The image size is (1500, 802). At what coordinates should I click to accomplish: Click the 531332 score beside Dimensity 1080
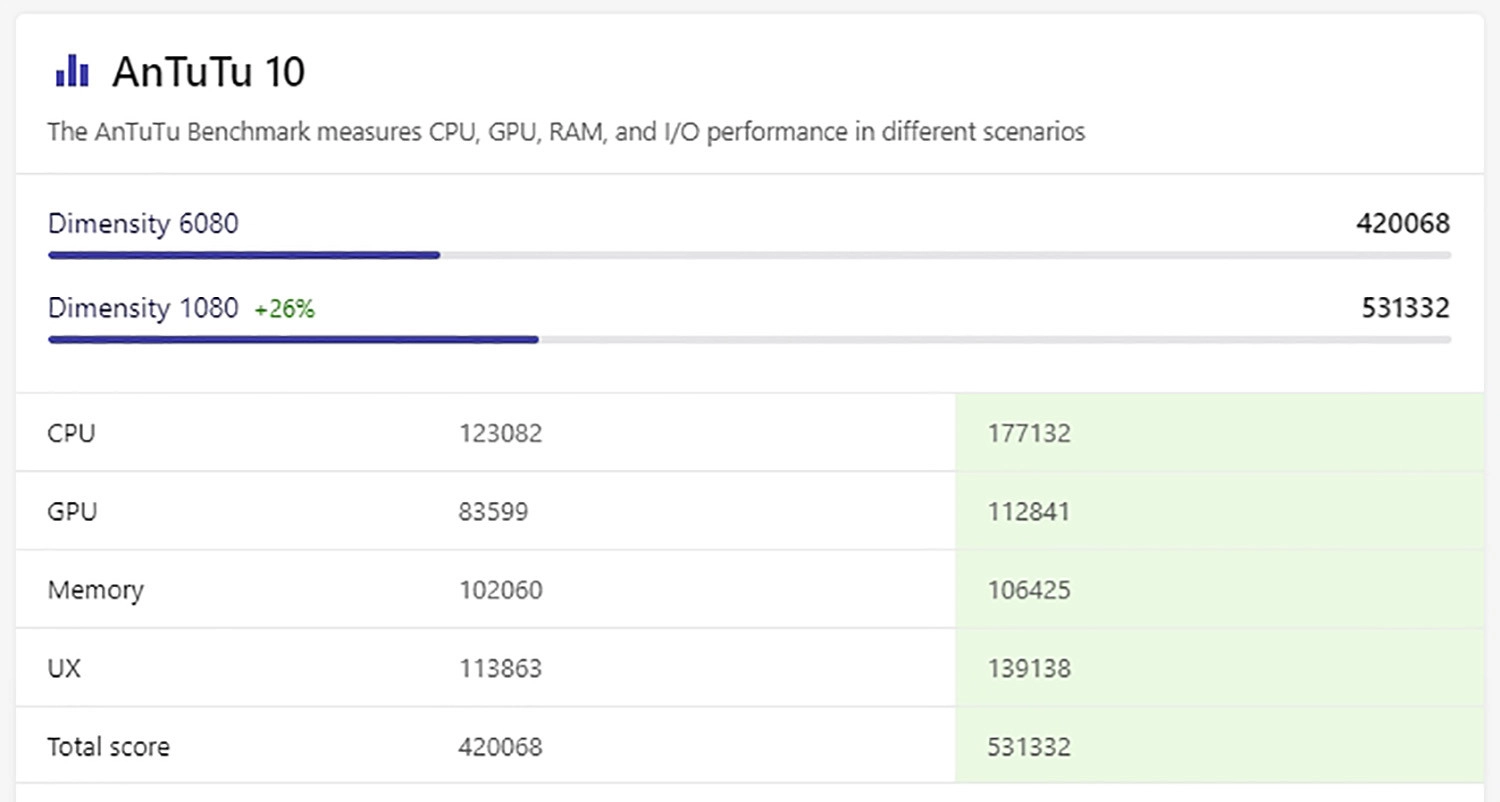point(1406,309)
